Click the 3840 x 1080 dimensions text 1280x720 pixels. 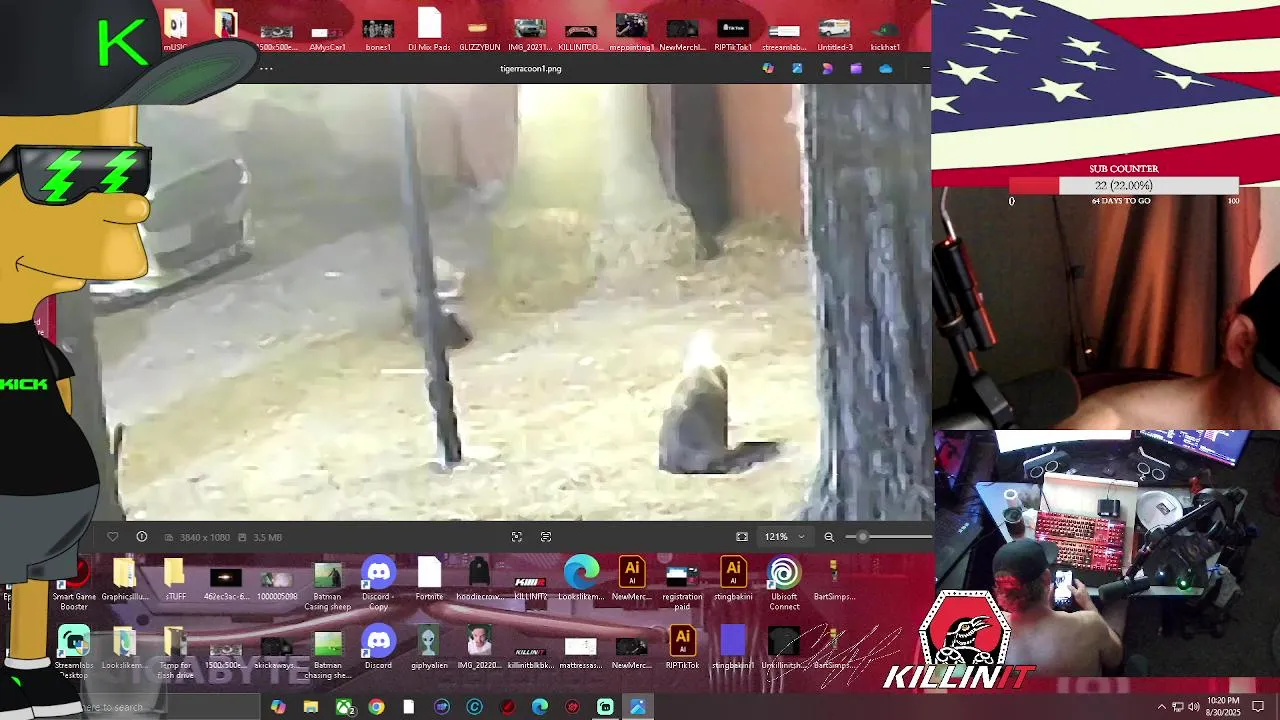pyautogui.click(x=205, y=538)
